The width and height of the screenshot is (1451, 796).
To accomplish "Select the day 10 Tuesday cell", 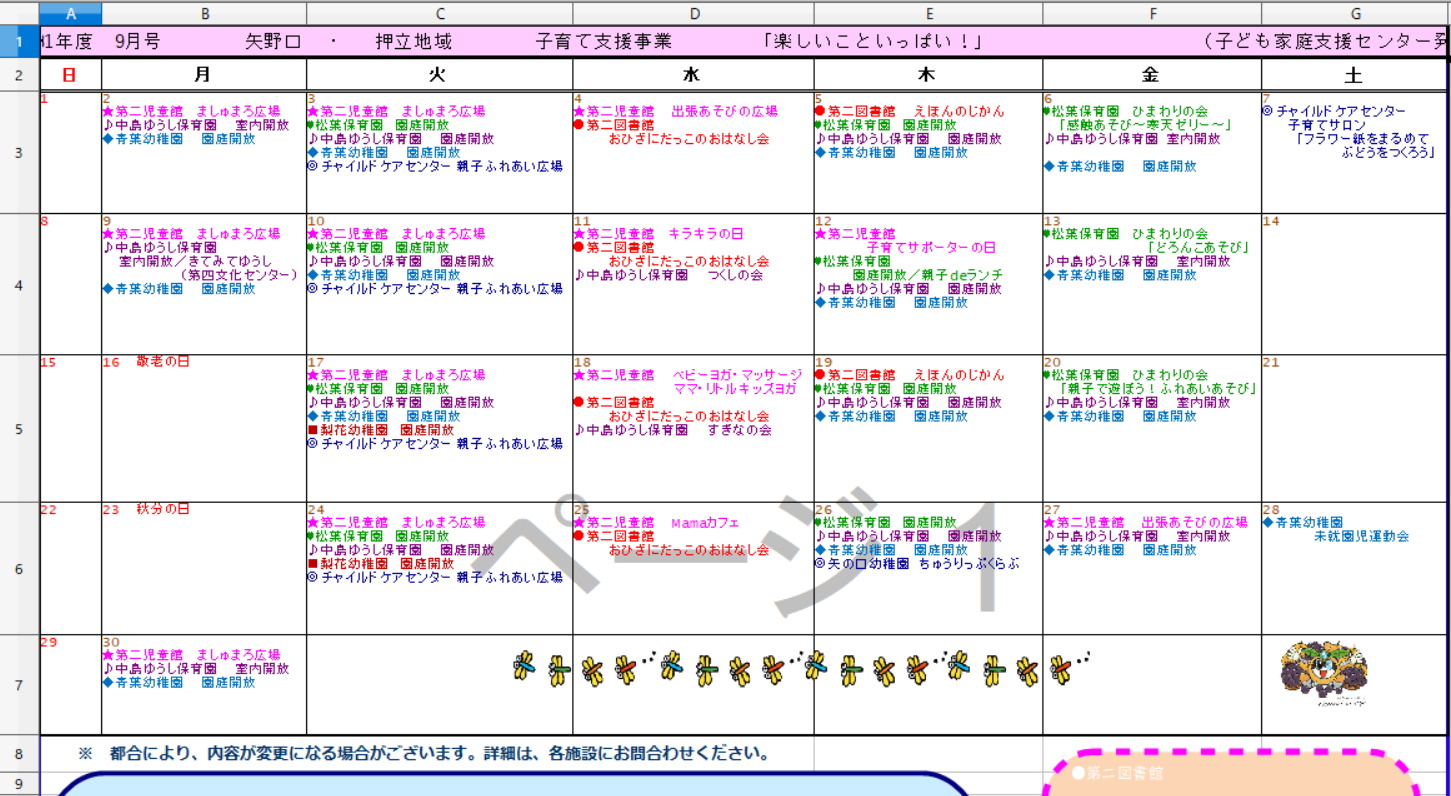I will [440, 284].
